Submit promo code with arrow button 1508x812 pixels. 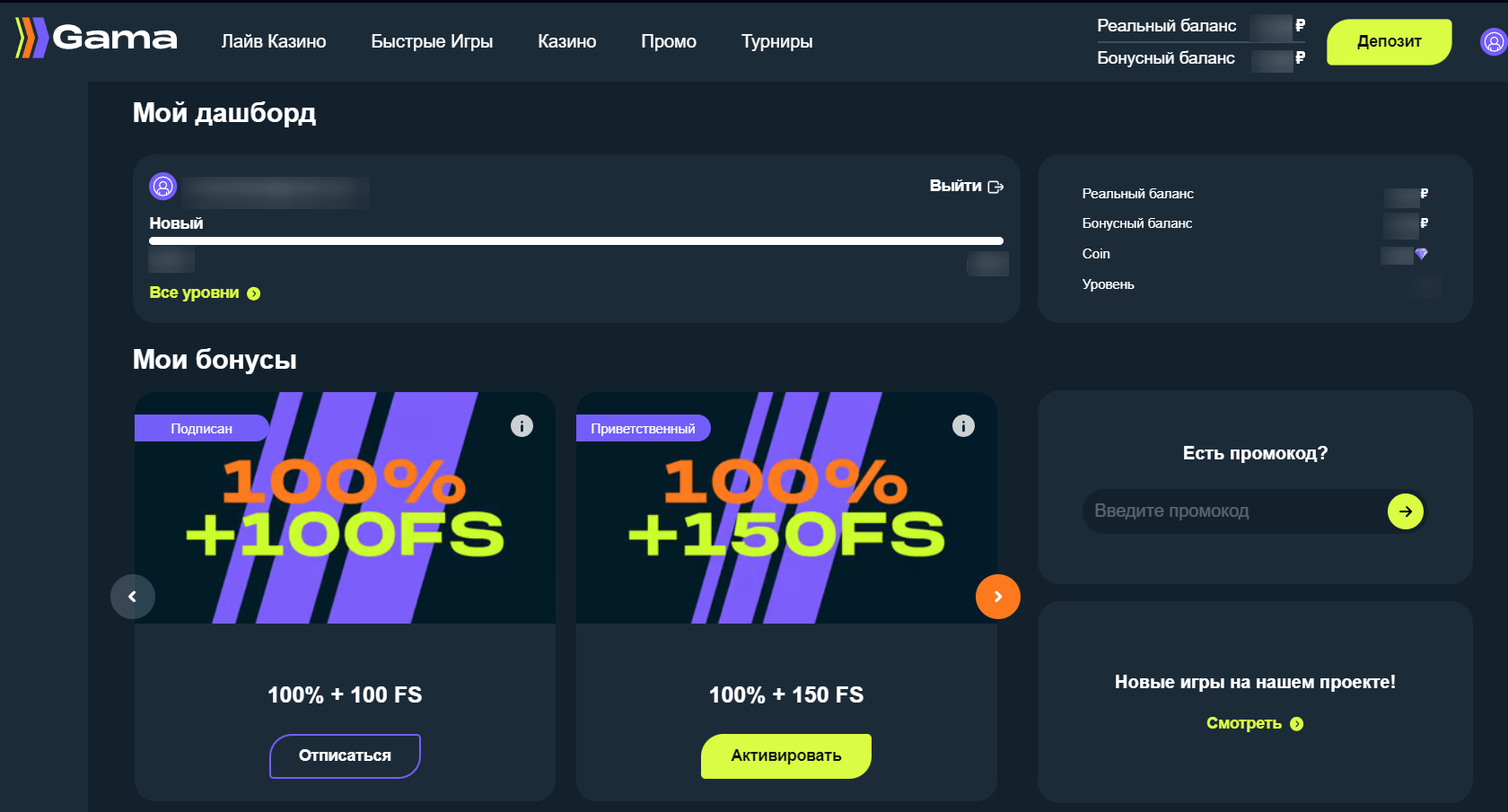[1405, 511]
